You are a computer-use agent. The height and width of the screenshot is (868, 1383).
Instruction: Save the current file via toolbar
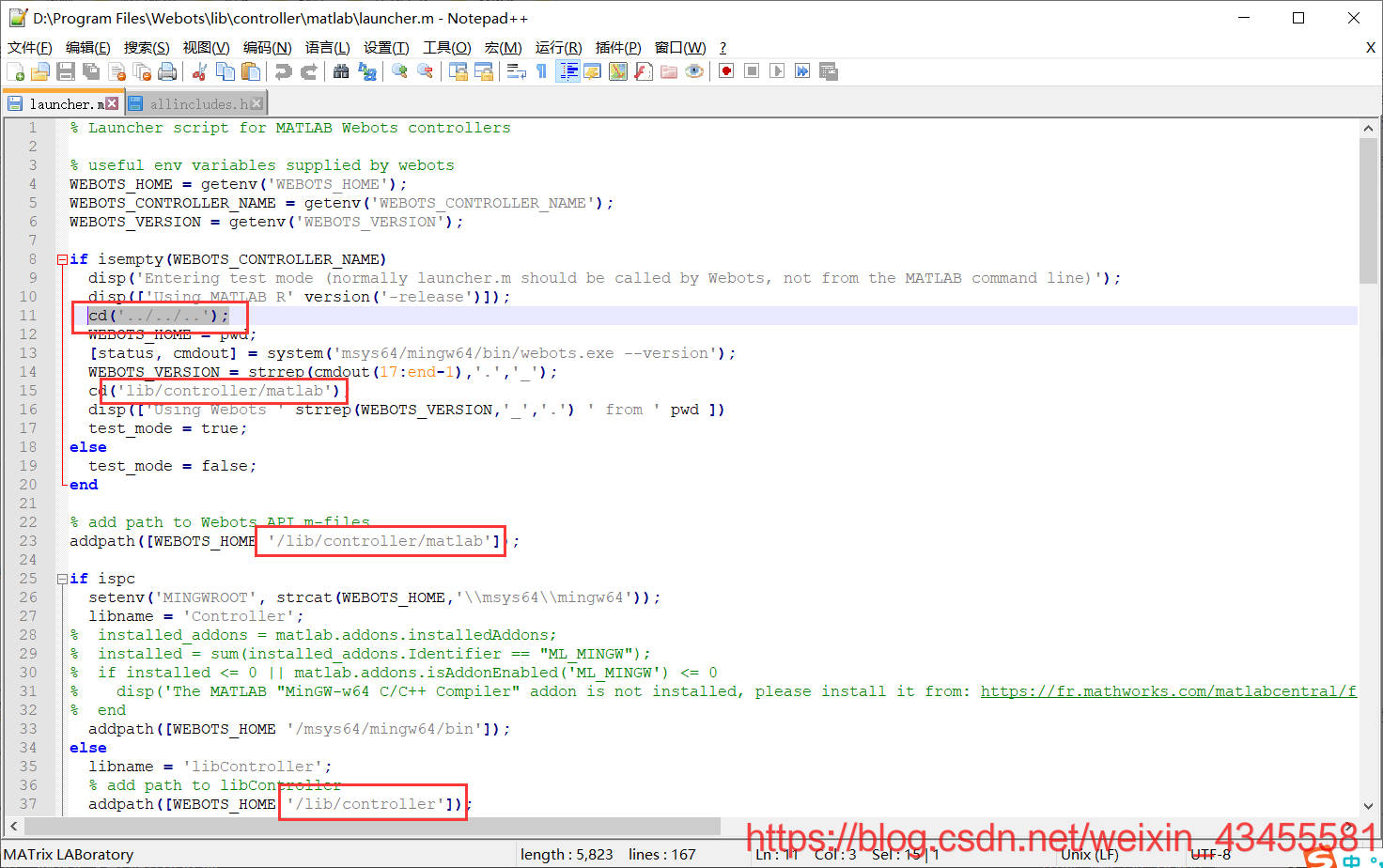pos(66,71)
